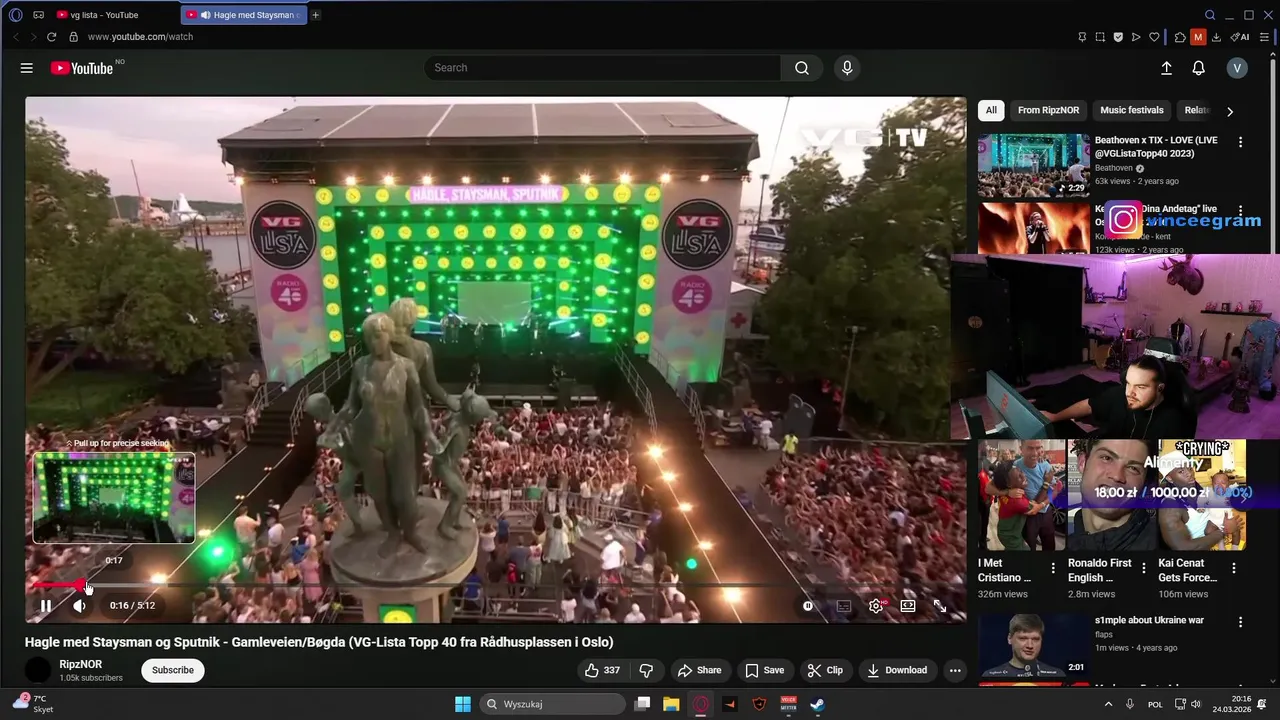This screenshot has height=720, width=1280.
Task: Open the red M extension icon
Action: [x=1198, y=37]
